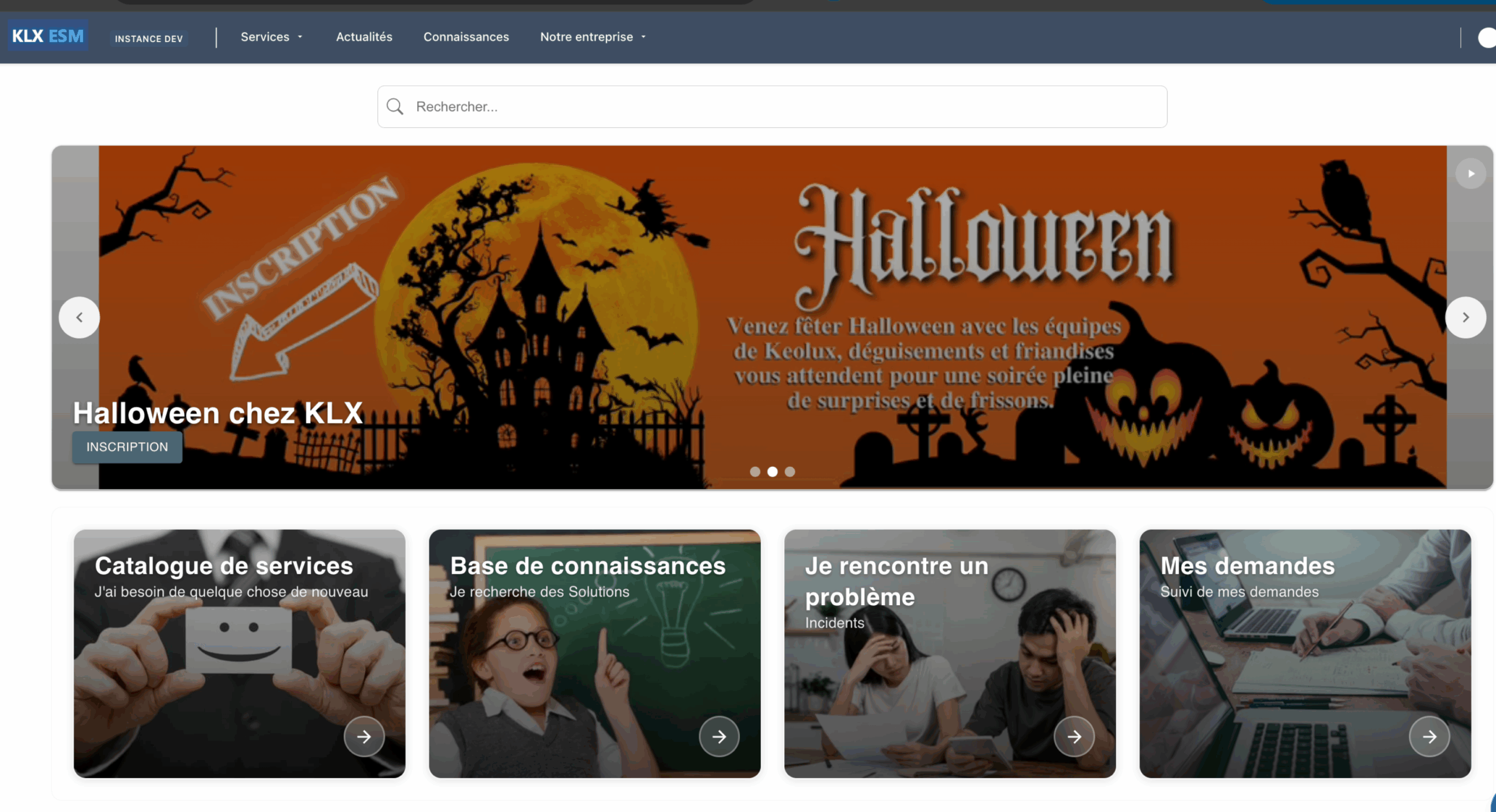Click arrow on Mes demandes card
The height and width of the screenshot is (812, 1496).
tap(1429, 737)
